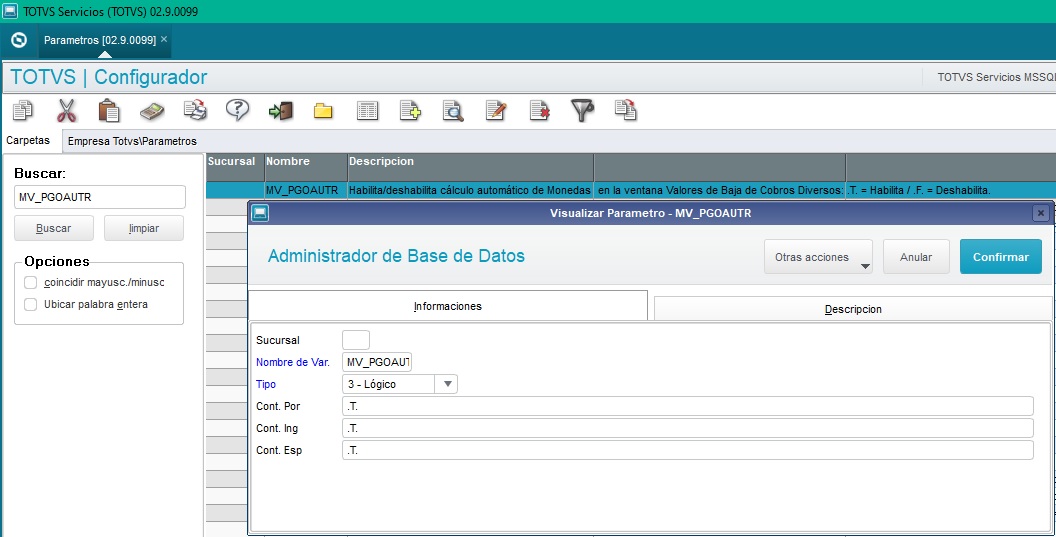Screen dimensions: 1056x537
Task: Click the scissors Cut icon
Action: [x=66, y=110]
